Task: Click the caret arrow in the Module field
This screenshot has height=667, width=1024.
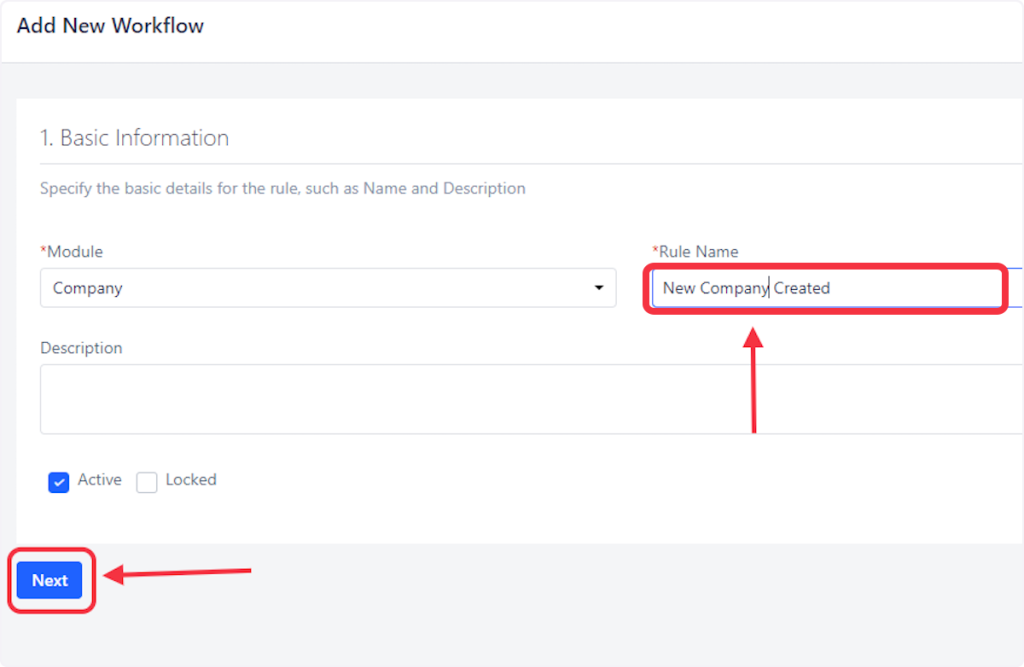Action: tap(599, 288)
